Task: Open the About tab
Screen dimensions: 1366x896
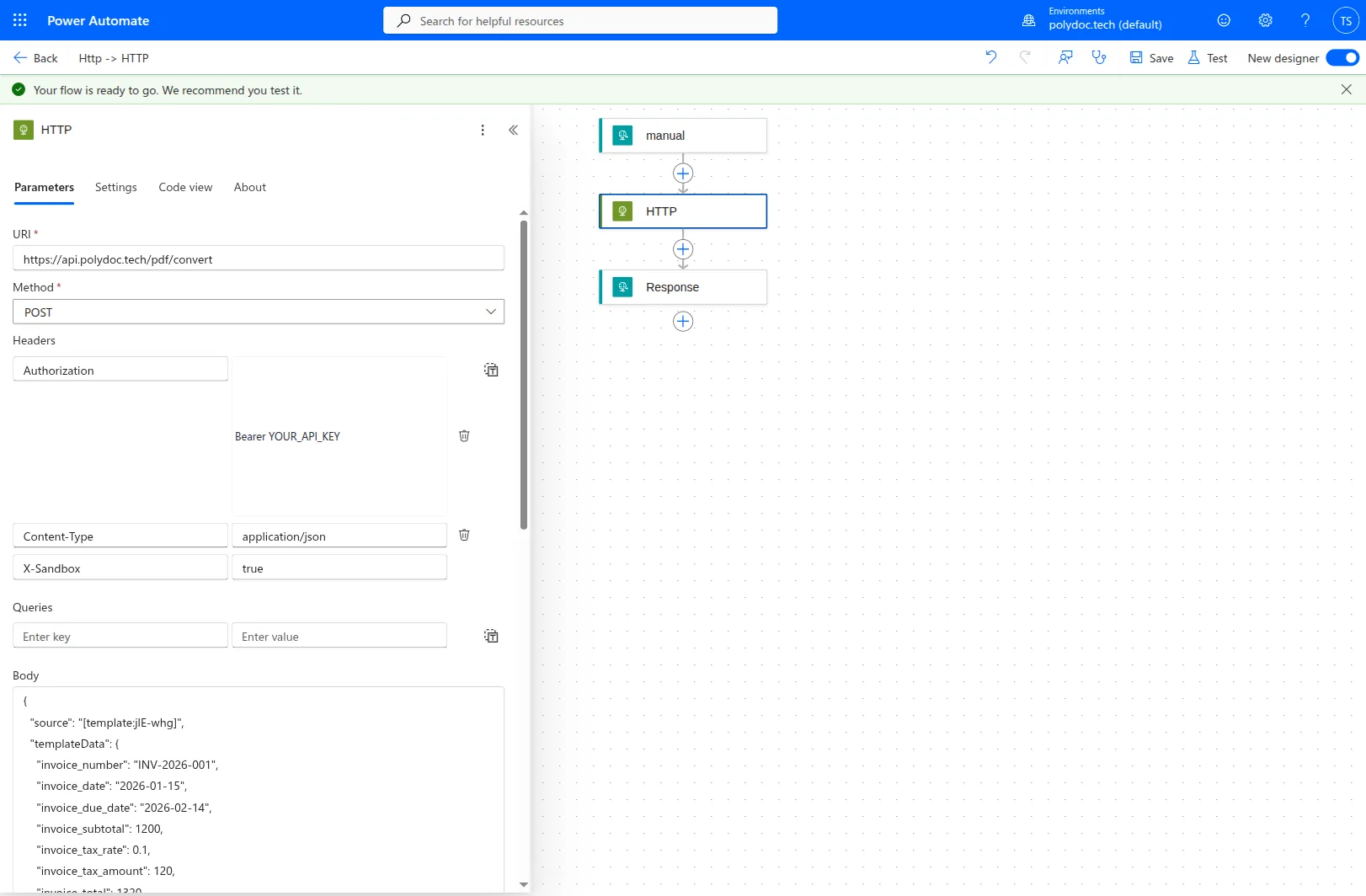Action: click(x=250, y=187)
